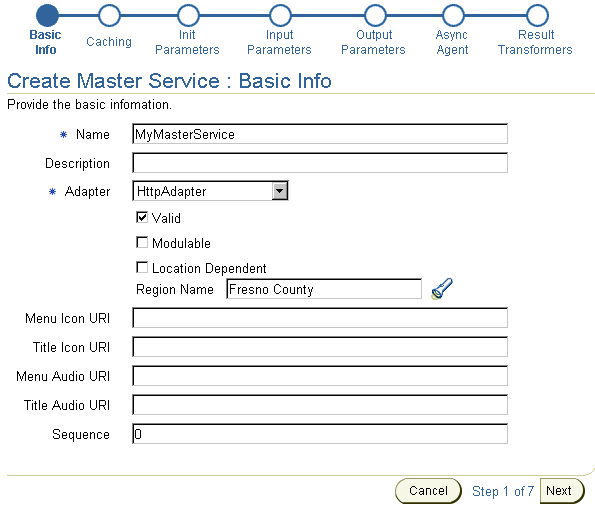
Task: Click the 'Step 1 of 7' text
Action: tap(503, 491)
